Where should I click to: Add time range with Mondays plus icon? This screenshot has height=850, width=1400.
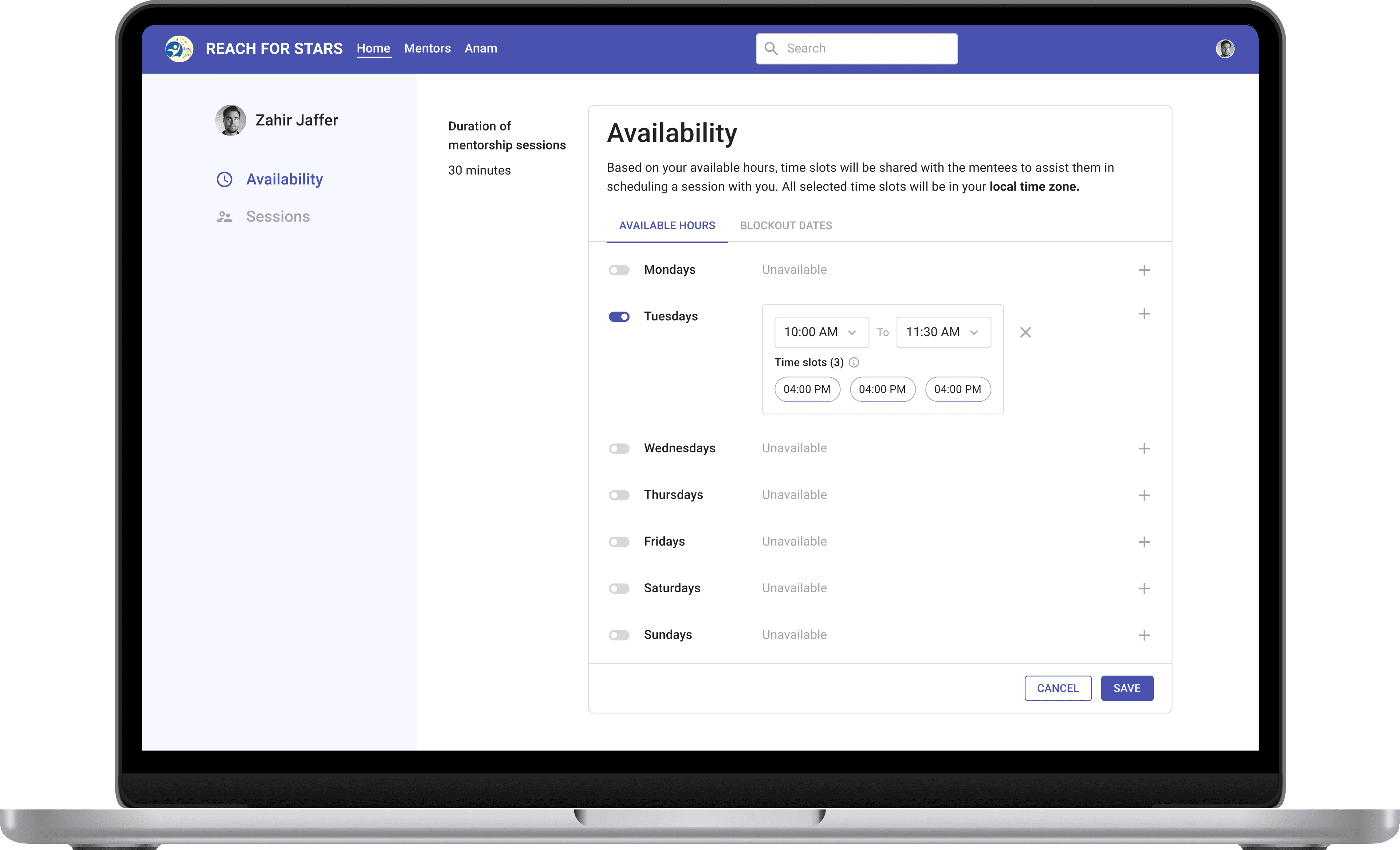tap(1144, 270)
